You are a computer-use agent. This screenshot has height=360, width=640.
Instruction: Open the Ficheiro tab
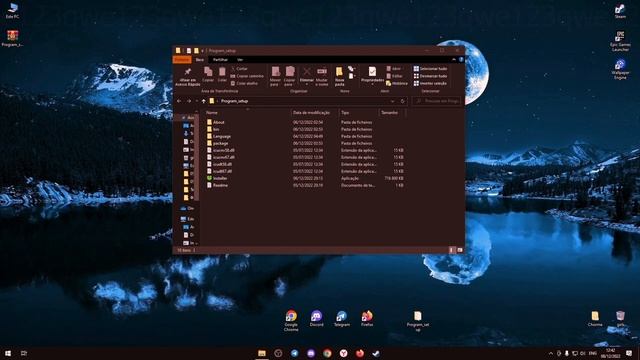point(182,60)
